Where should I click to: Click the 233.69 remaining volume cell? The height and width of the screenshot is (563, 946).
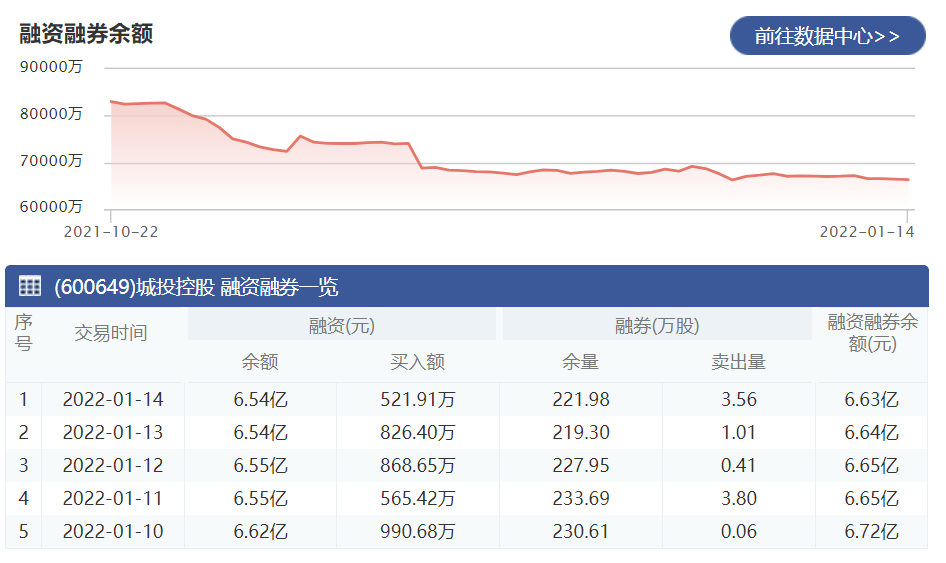[581, 498]
